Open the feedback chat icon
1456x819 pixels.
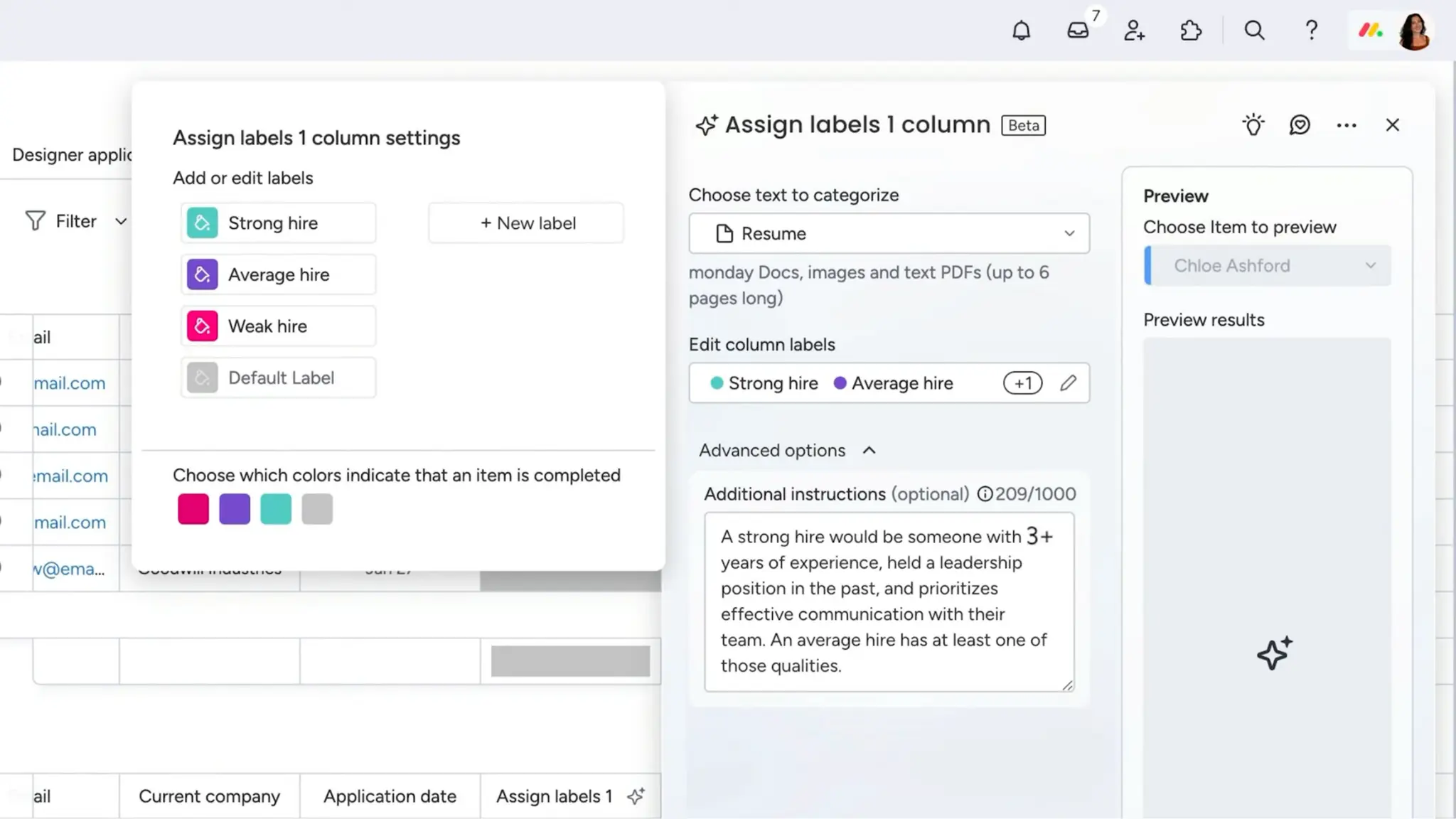[x=1300, y=125]
